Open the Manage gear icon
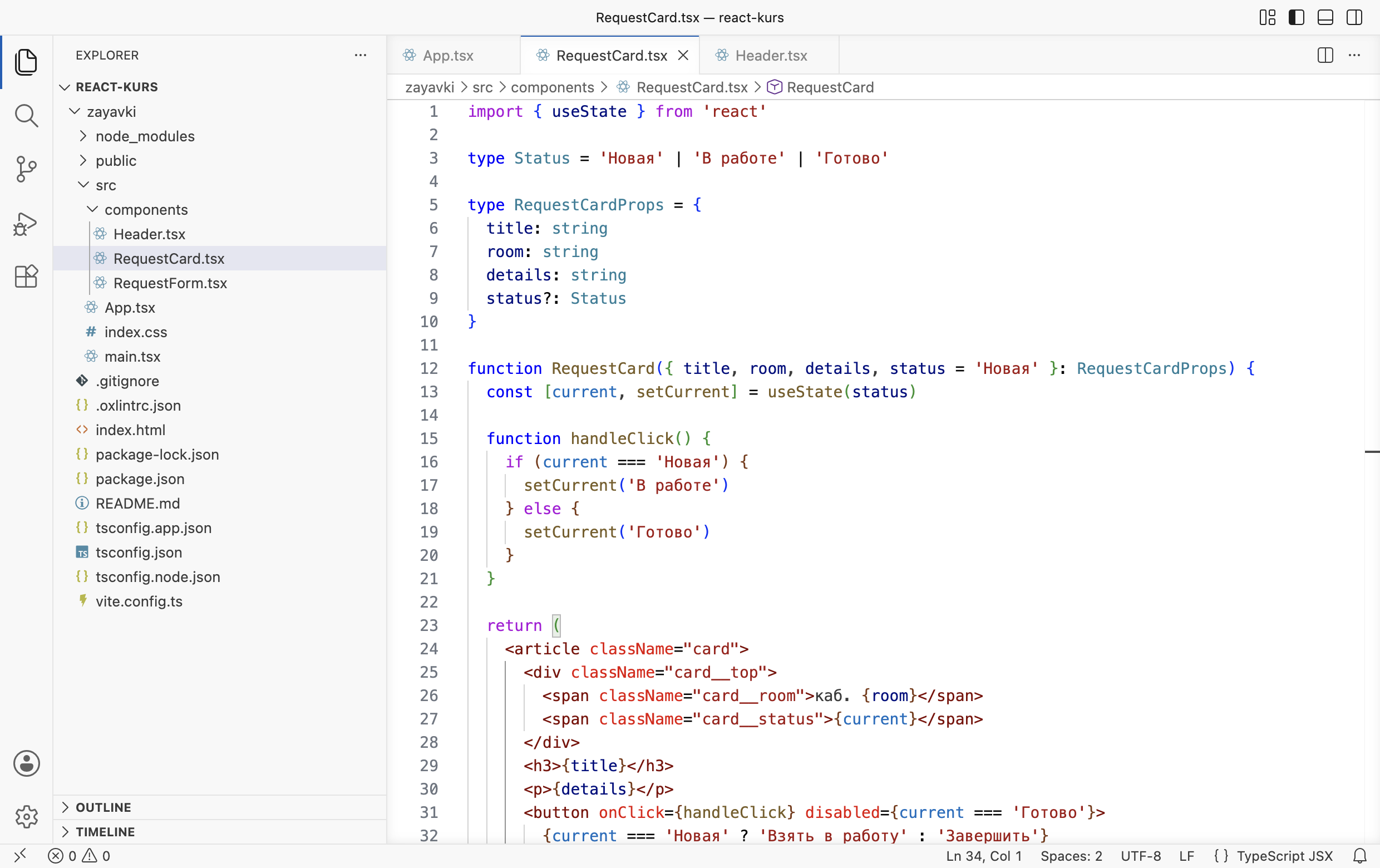This screenshot has width=1380, height=868. pos(26,816)
